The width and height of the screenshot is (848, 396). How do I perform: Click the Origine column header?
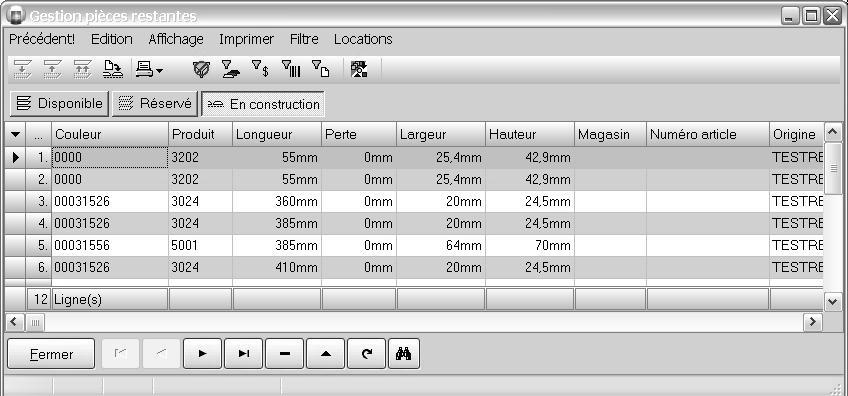[x=796, y=134]
